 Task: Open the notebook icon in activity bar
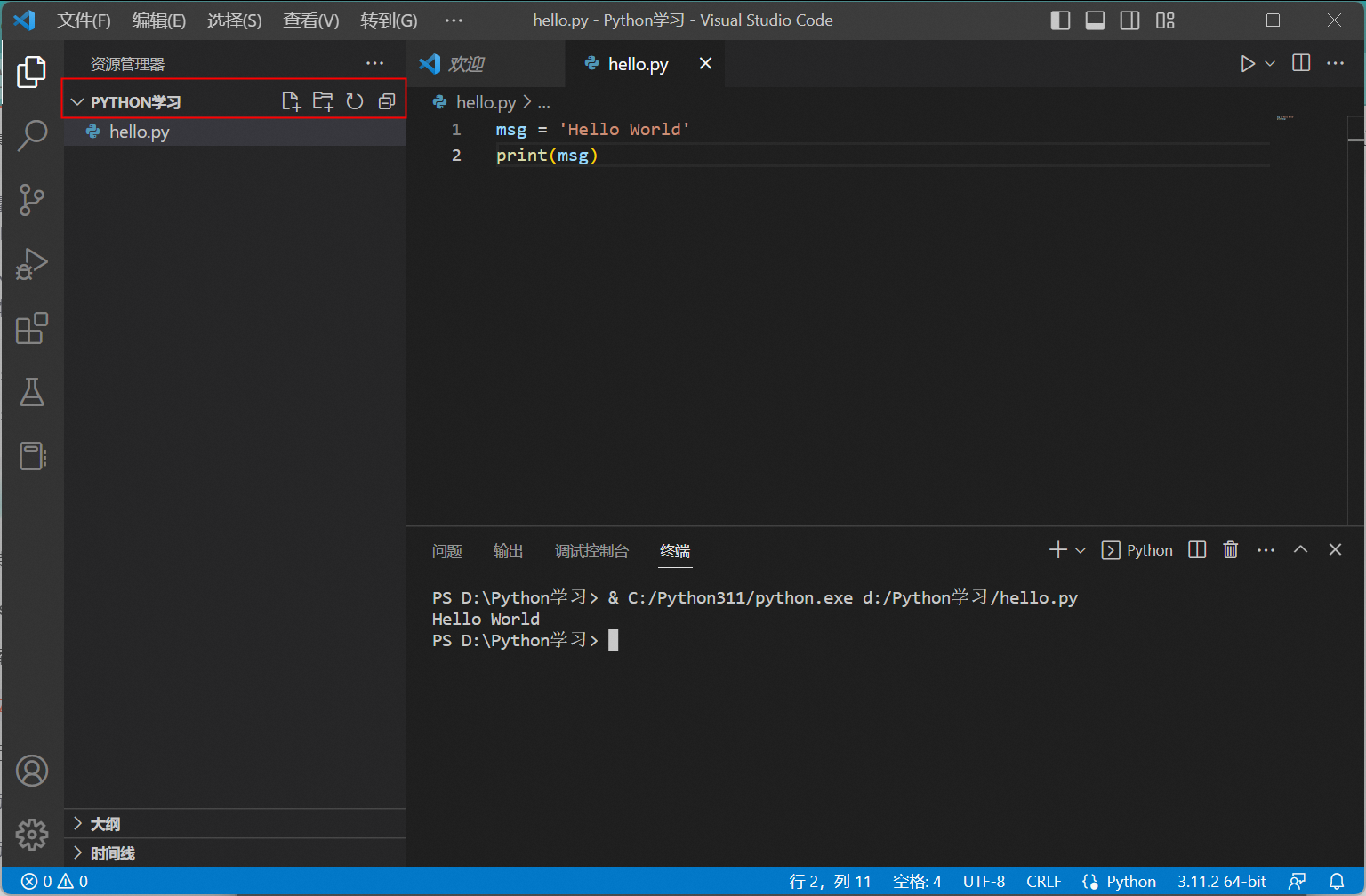32,456
